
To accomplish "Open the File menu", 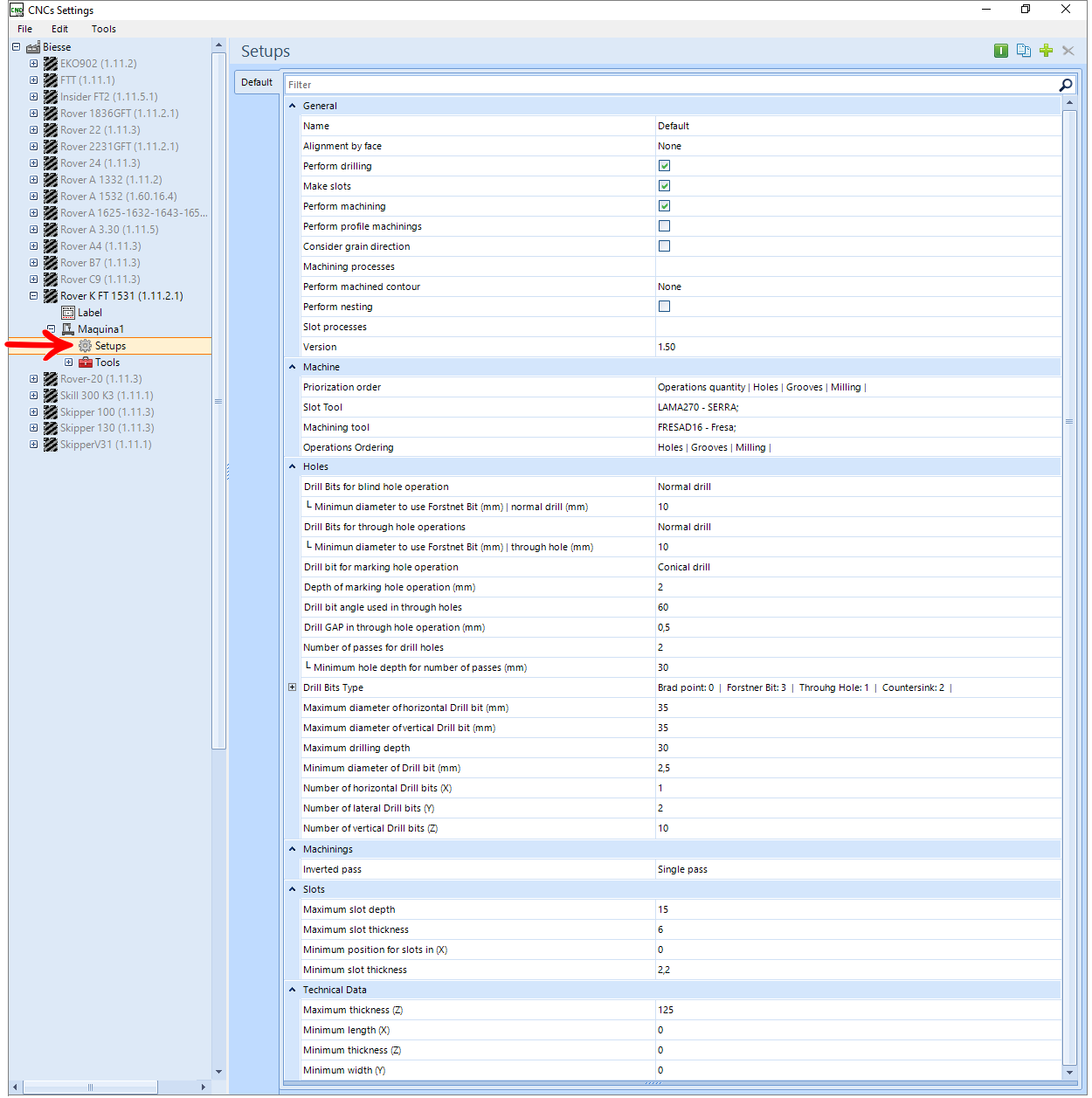I will click(x=24, y=29).
